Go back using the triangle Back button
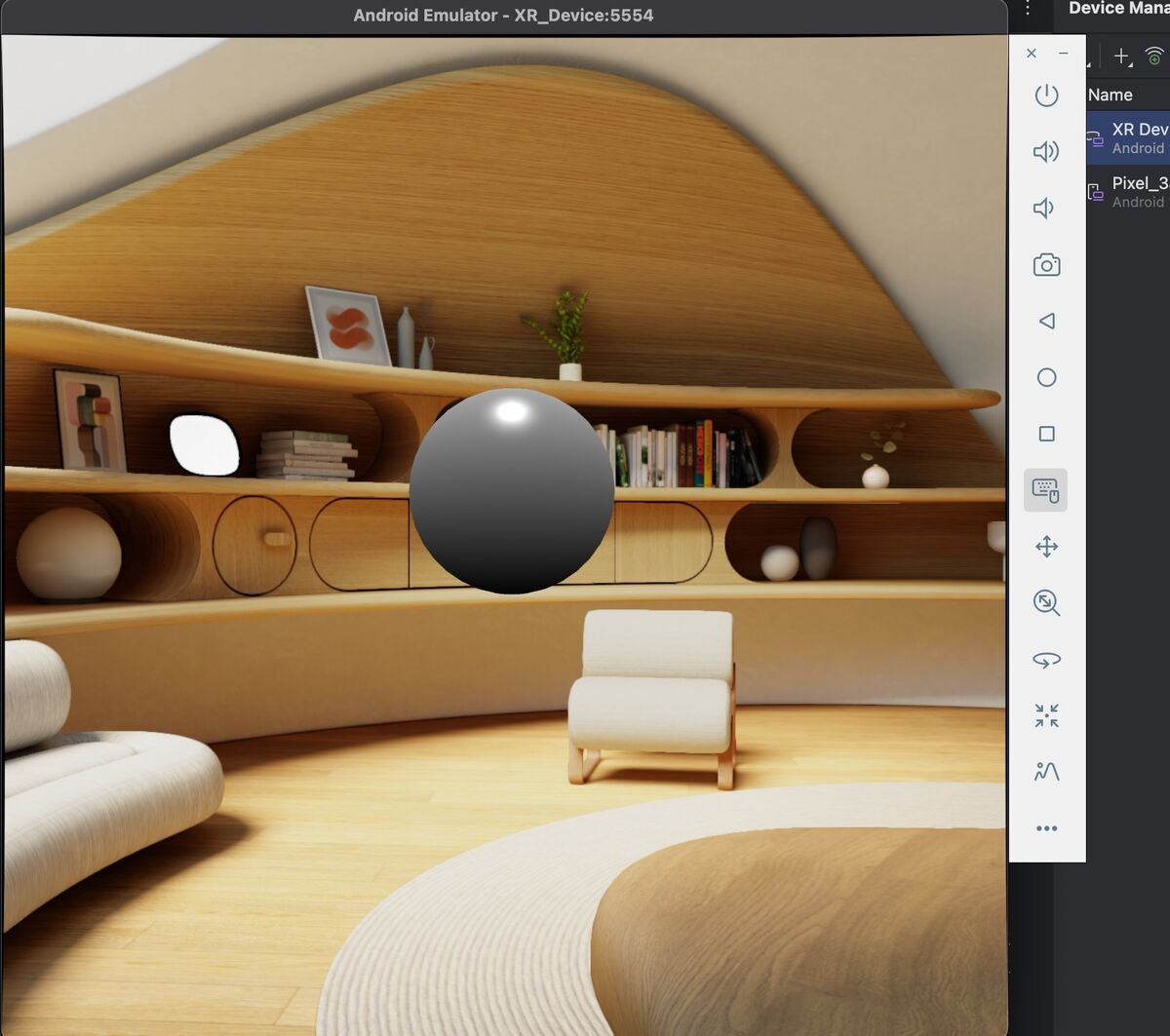Screen dimensions: 1170x1036 click(1046, 321)
